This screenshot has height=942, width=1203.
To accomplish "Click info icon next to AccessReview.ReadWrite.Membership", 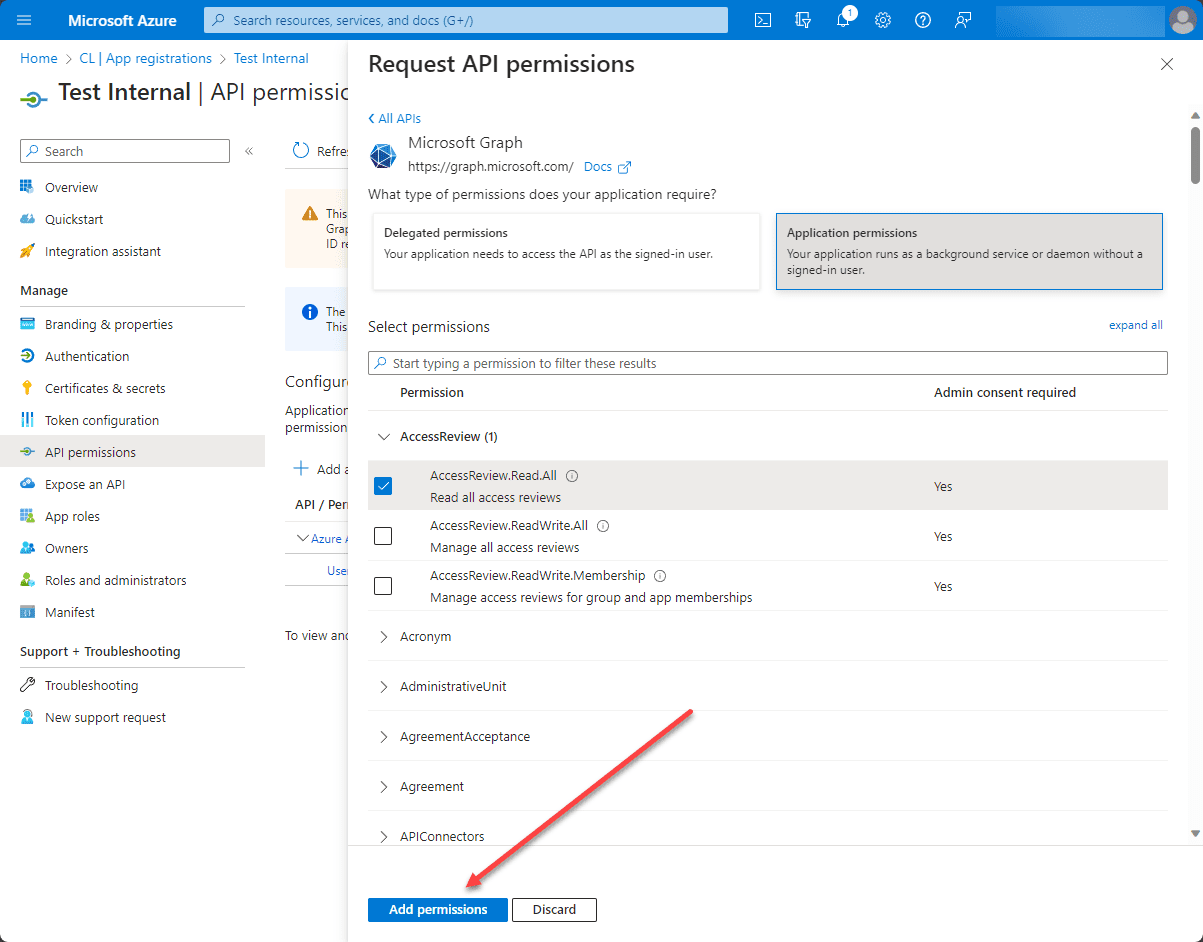I will [660, 576].
